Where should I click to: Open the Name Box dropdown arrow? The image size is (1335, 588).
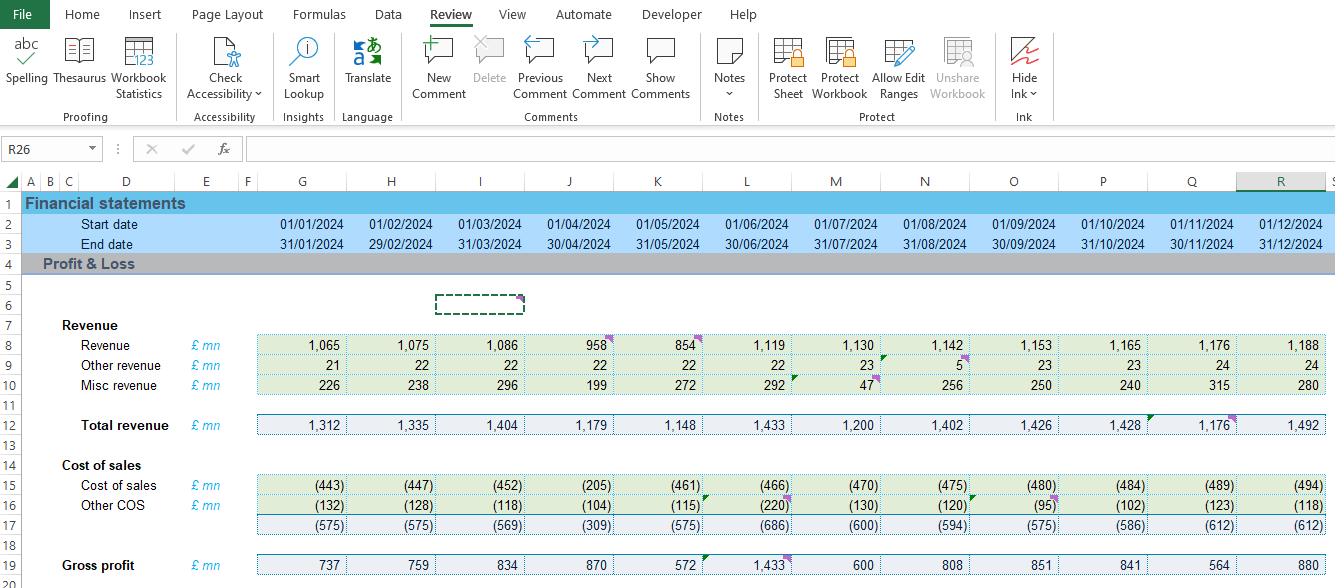coord(92,149)
